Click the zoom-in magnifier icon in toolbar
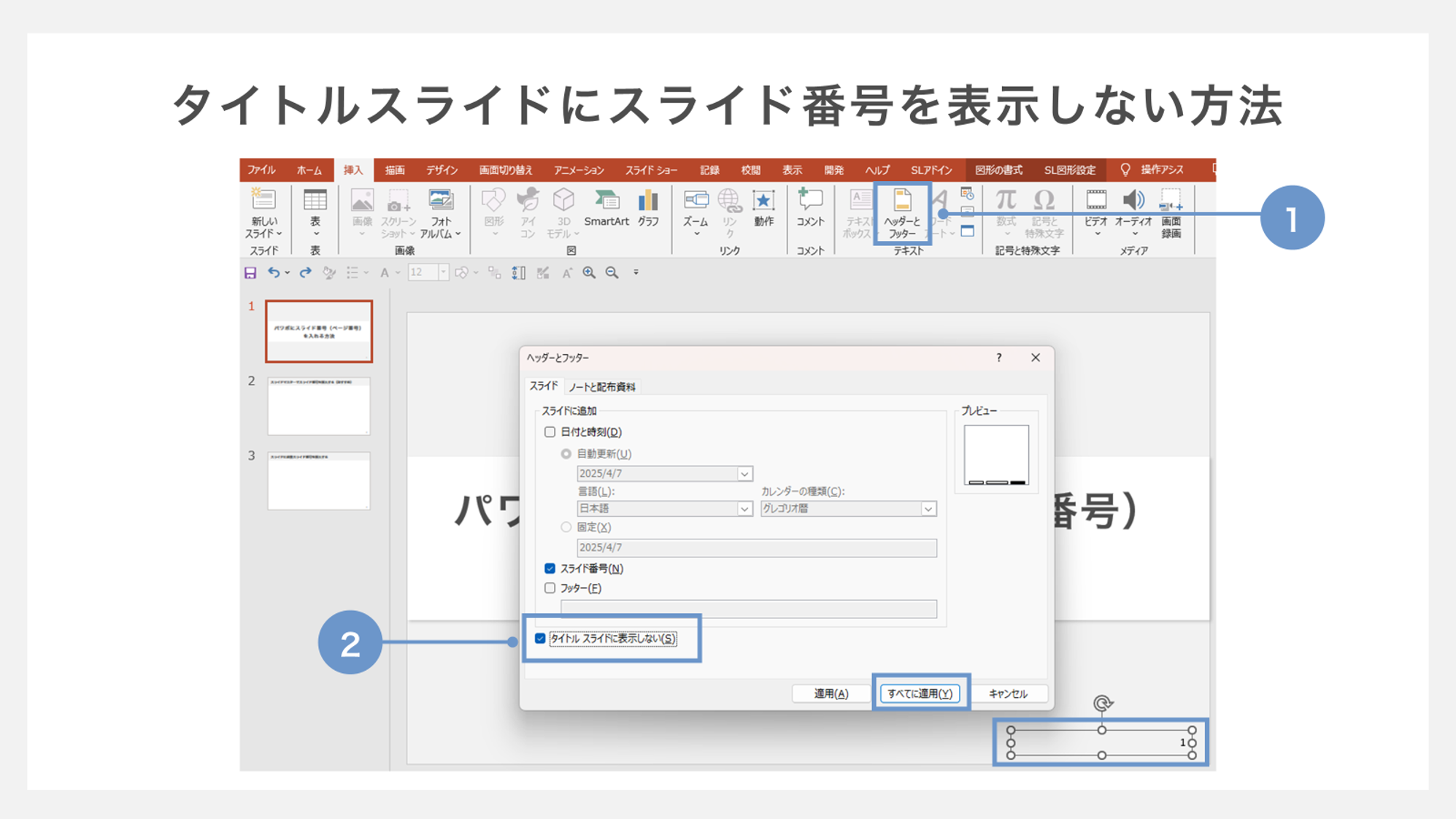1456x819 pixels. pos(589,273)
